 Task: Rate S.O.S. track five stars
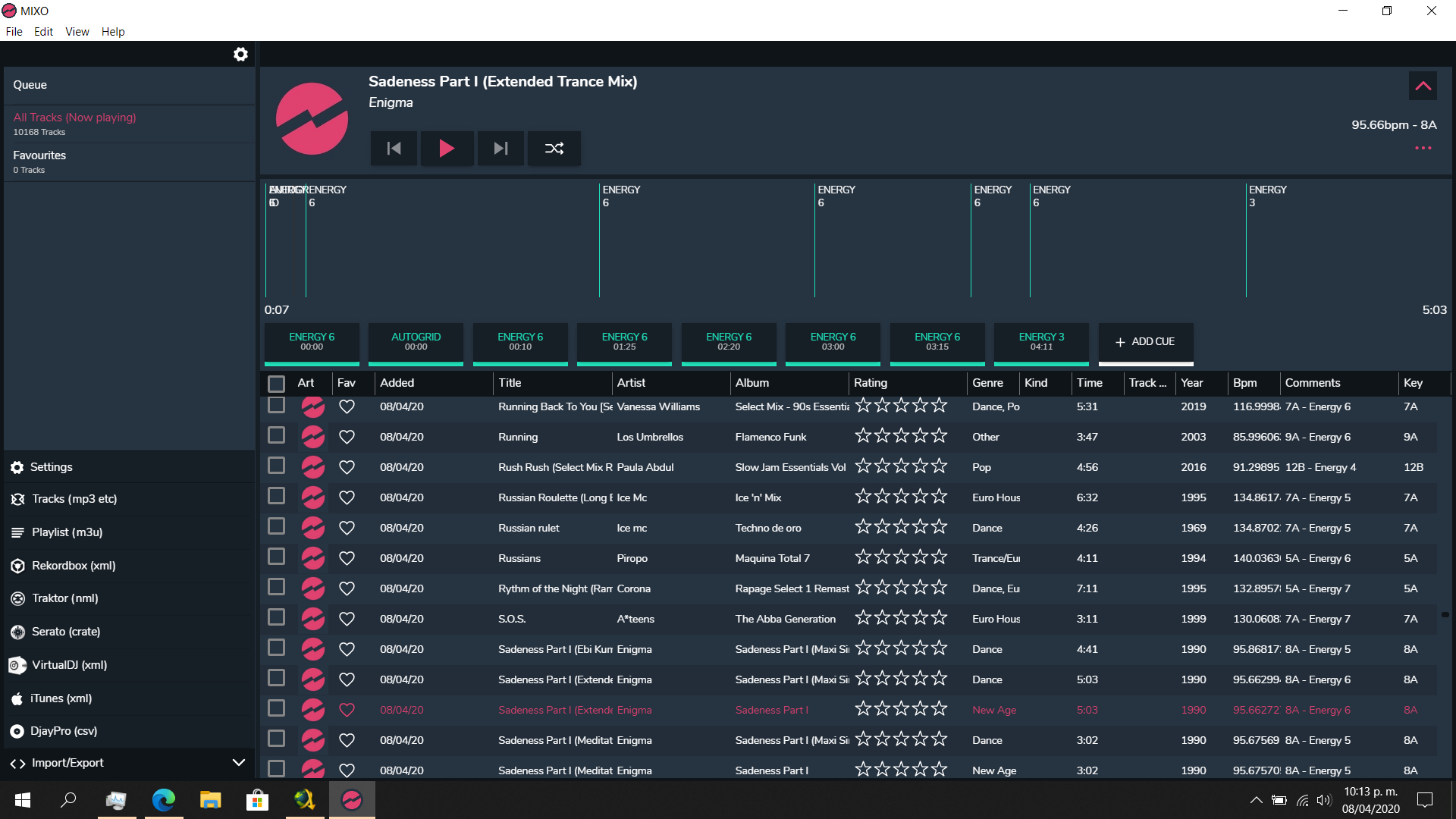click(940, 619)
